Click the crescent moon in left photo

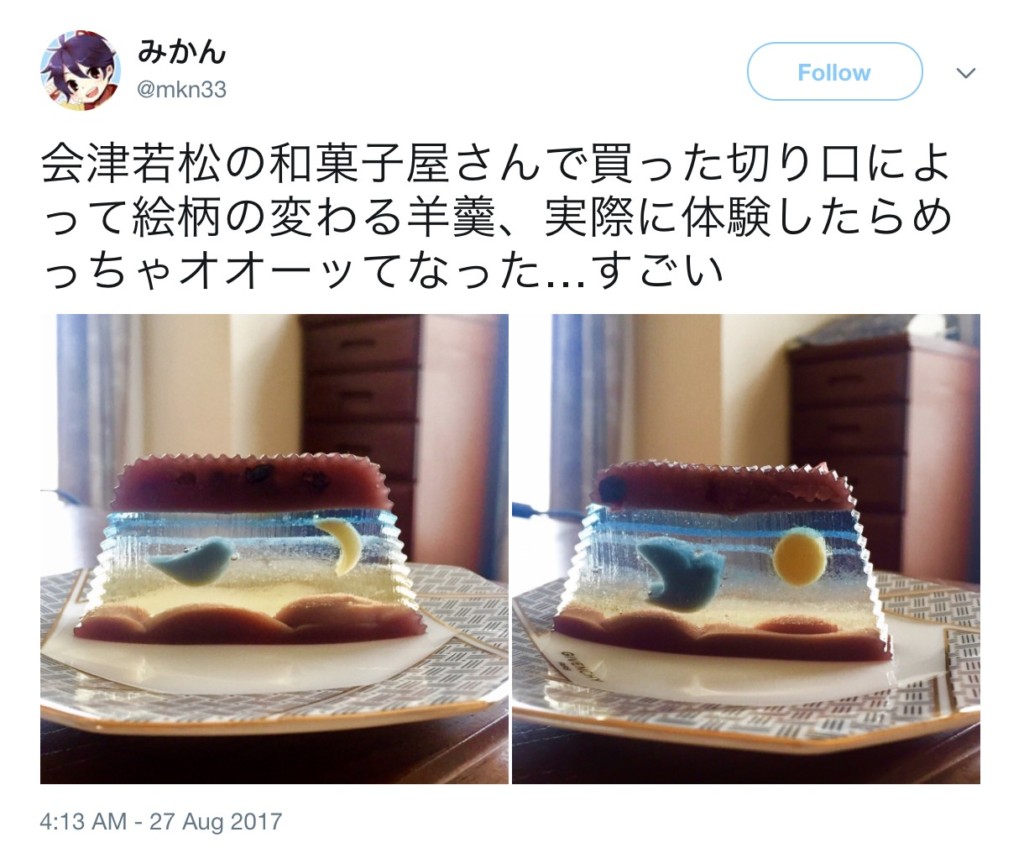click(x=341, y=546)
